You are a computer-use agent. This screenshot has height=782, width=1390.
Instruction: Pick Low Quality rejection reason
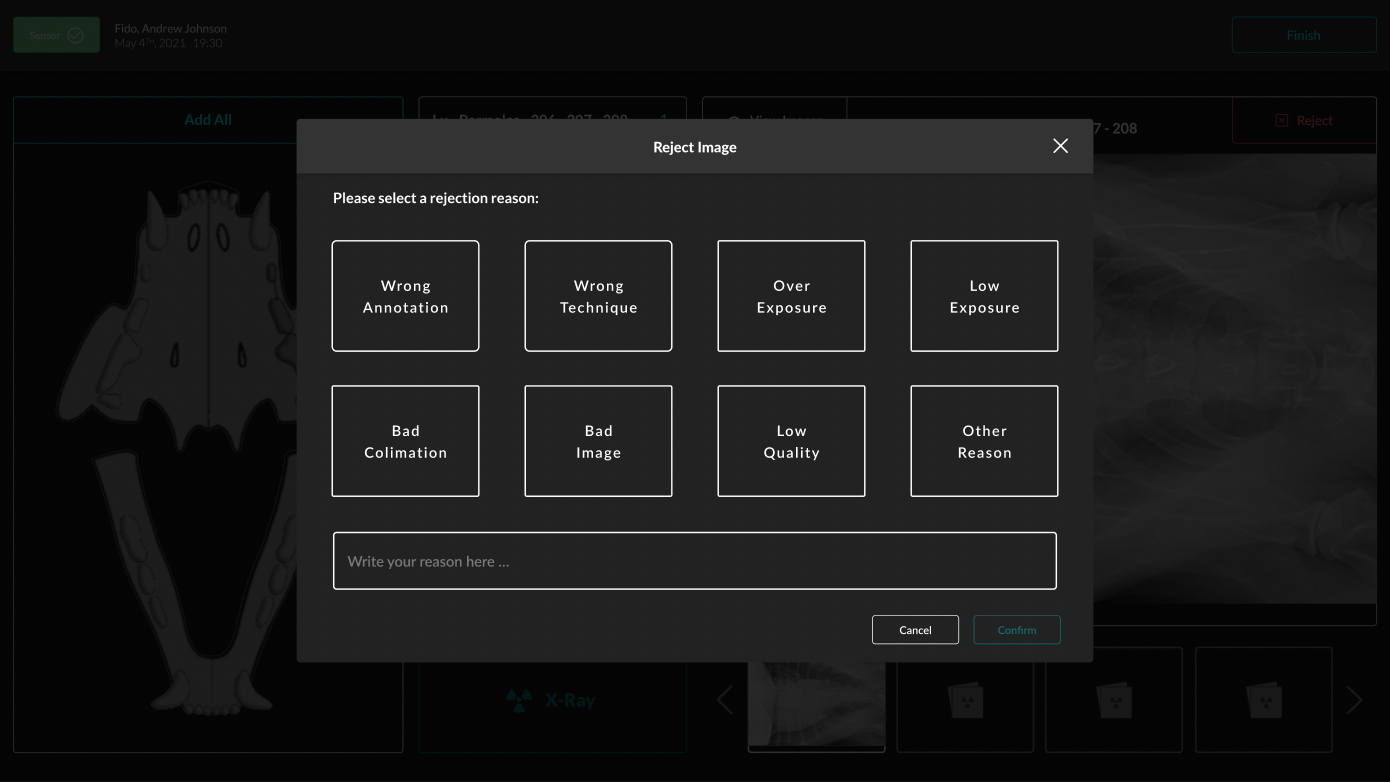[791, 441]
